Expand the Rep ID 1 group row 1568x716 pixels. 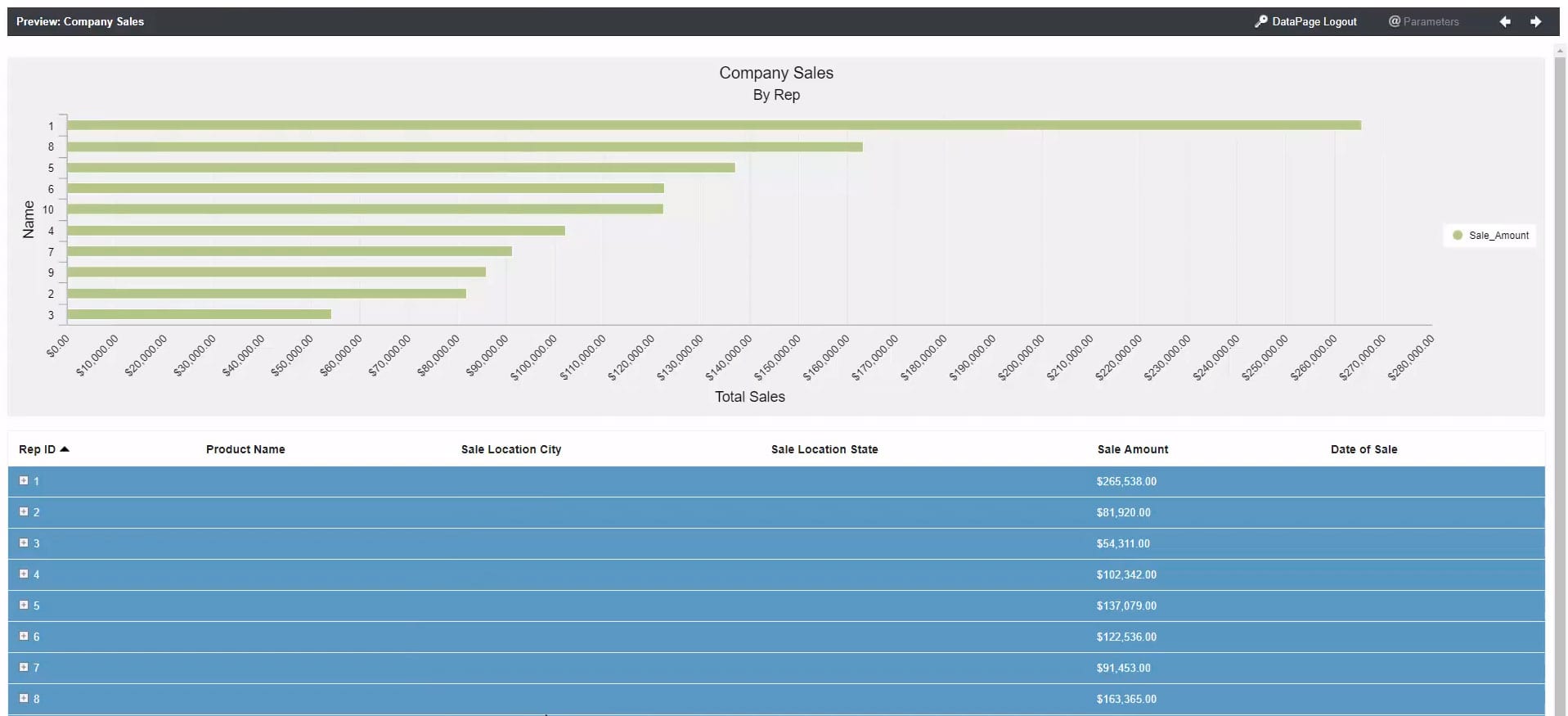pos(24,481)
